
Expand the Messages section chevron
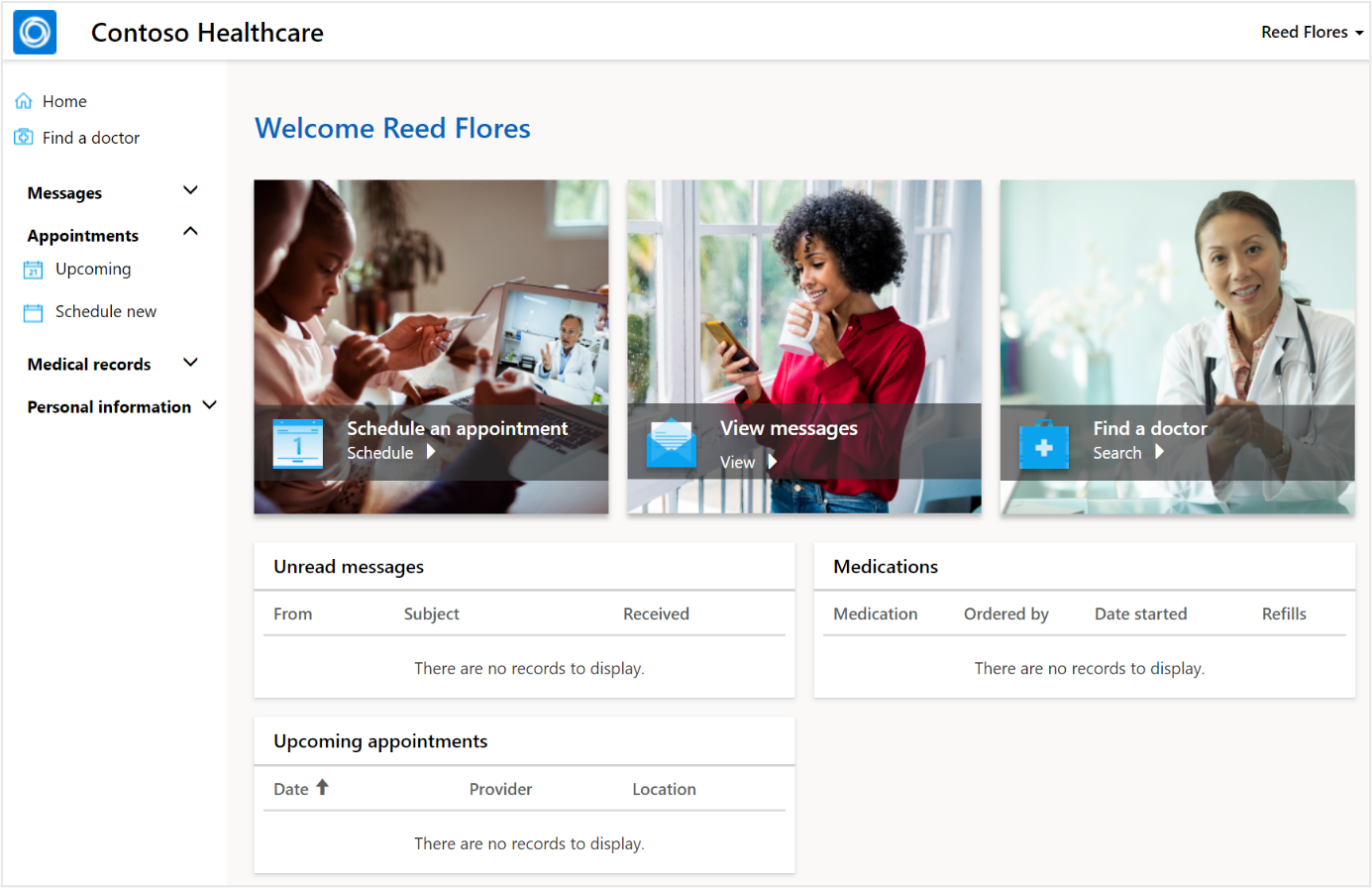pos(191,190)
